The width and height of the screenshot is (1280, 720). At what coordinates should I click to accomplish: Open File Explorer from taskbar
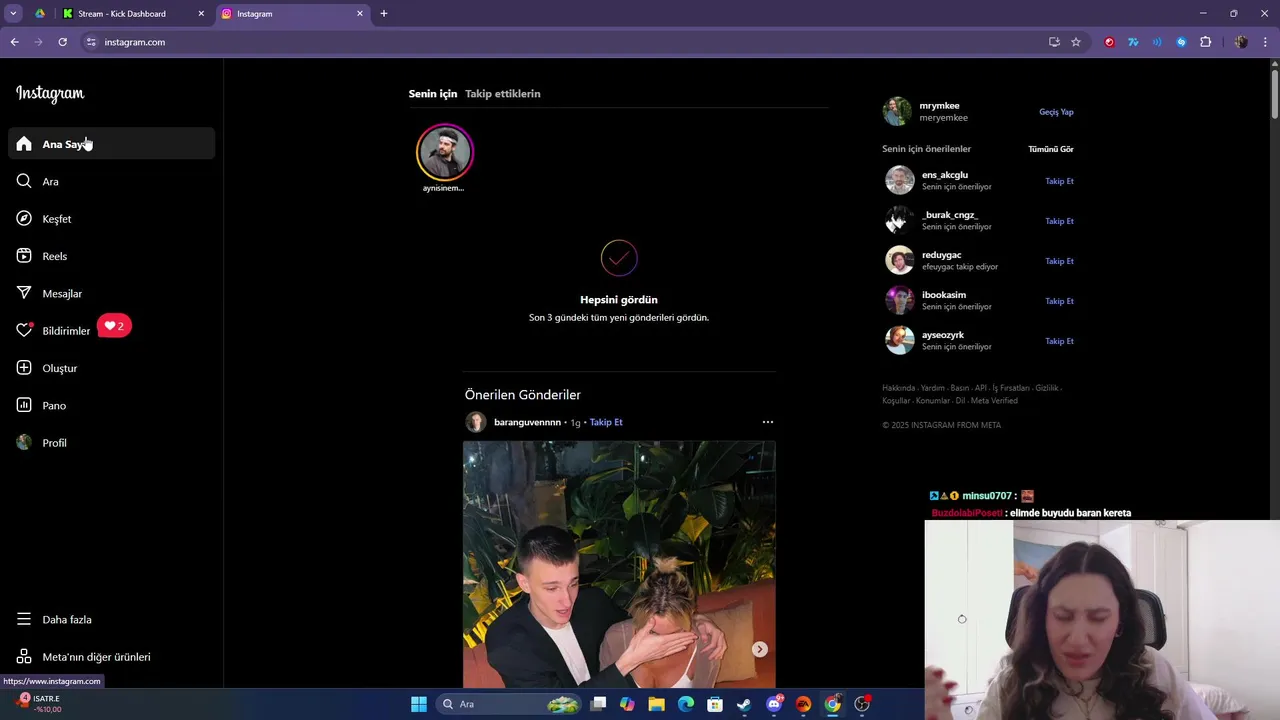(x=657, y=704)
